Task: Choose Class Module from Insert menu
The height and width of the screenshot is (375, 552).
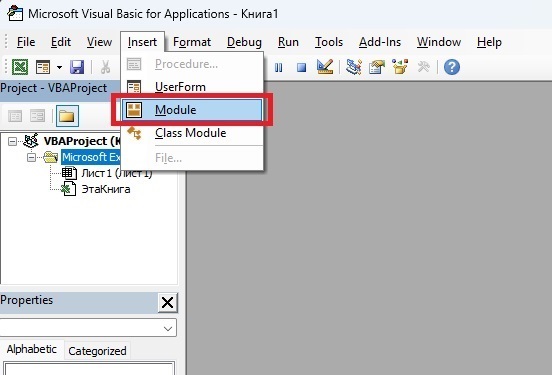Action: tap(192, 133)
